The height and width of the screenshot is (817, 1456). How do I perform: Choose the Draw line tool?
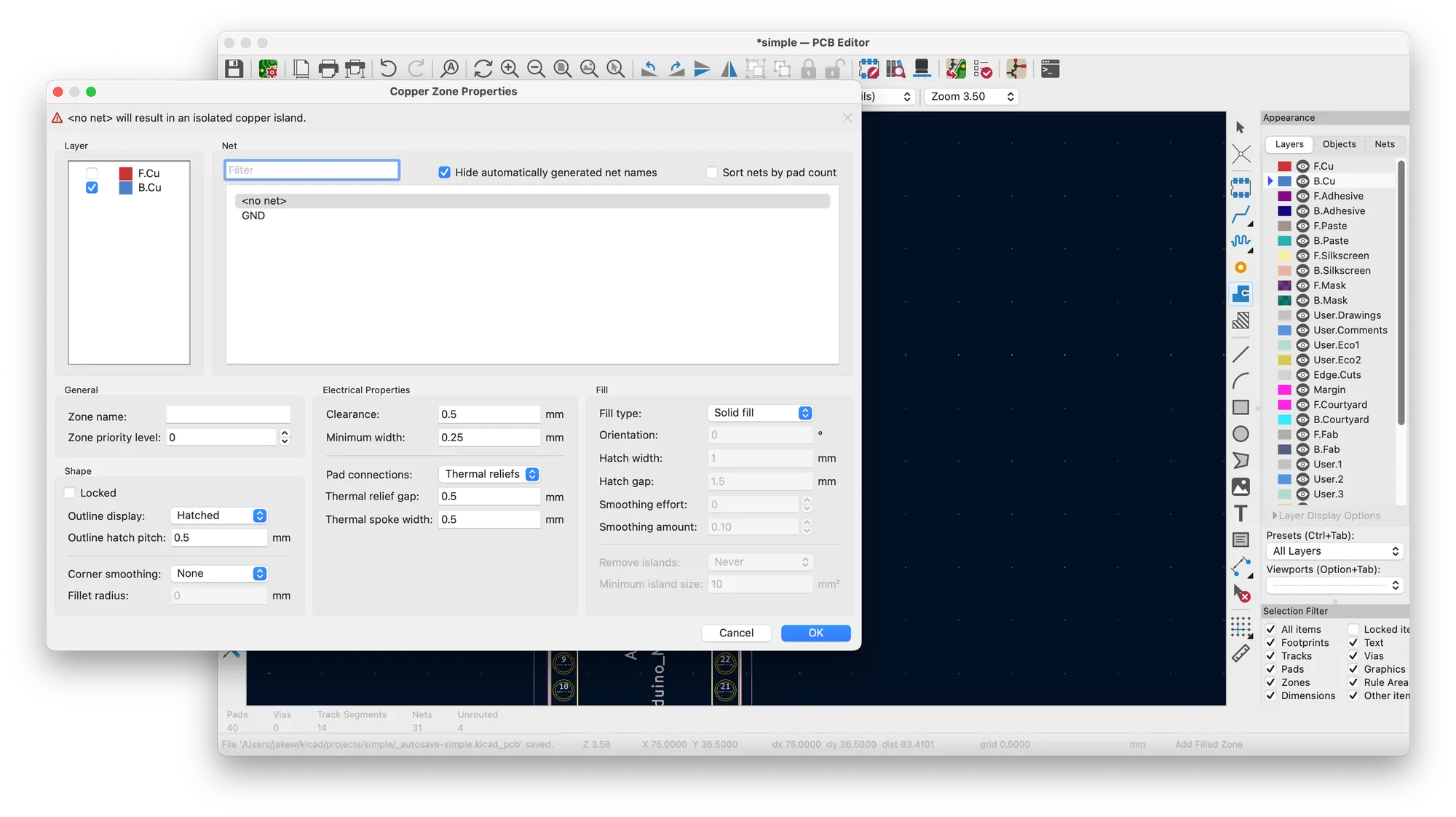tap(1241, 355)
